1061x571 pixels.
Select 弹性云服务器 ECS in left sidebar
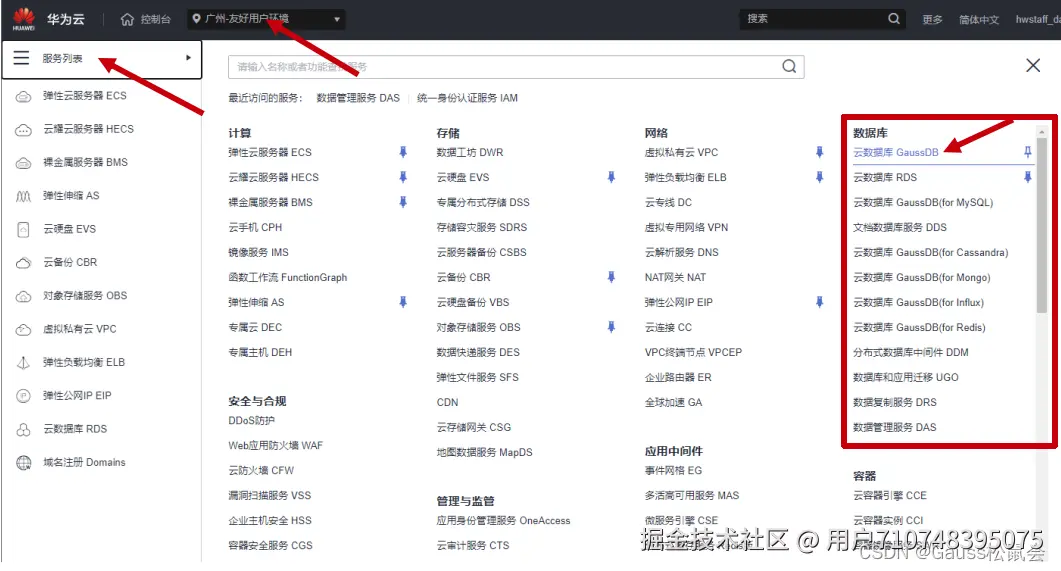click(85, 96)
